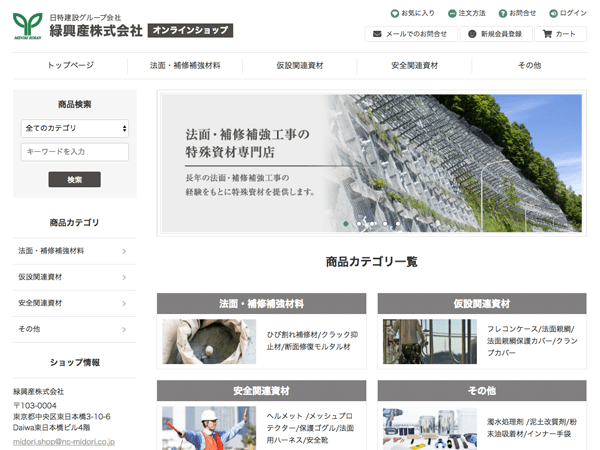Open 注文方法 ordering guide icon
Screen dimensions: 600x450
[450, 13]
